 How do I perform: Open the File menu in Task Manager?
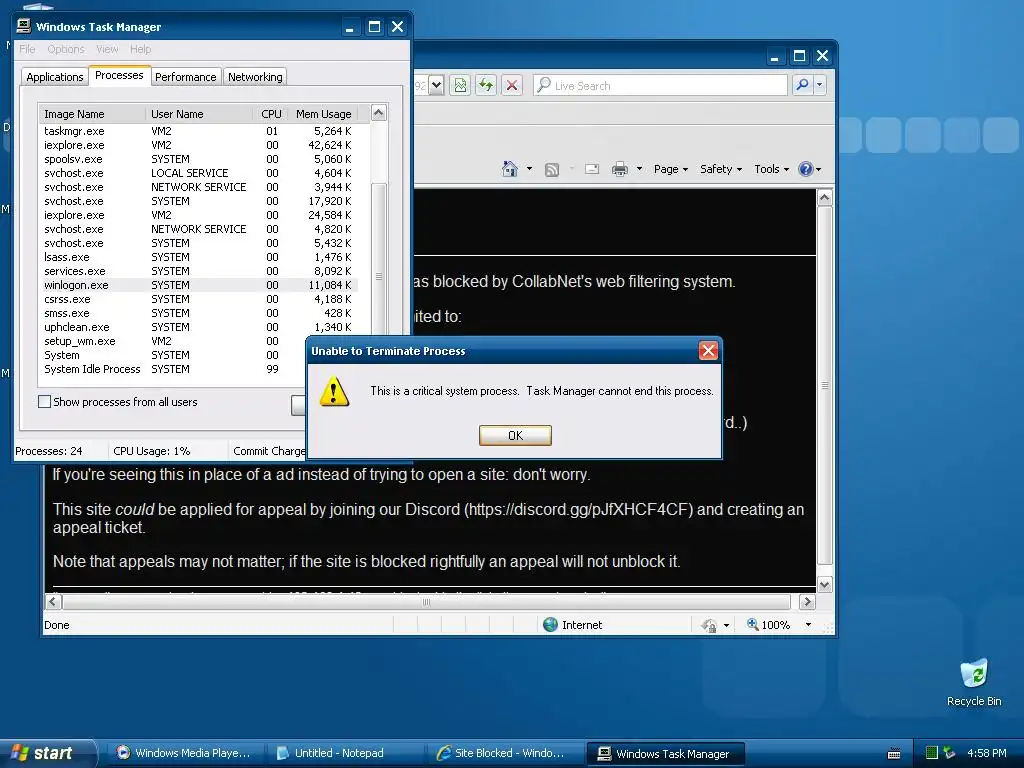coord(27,49)
